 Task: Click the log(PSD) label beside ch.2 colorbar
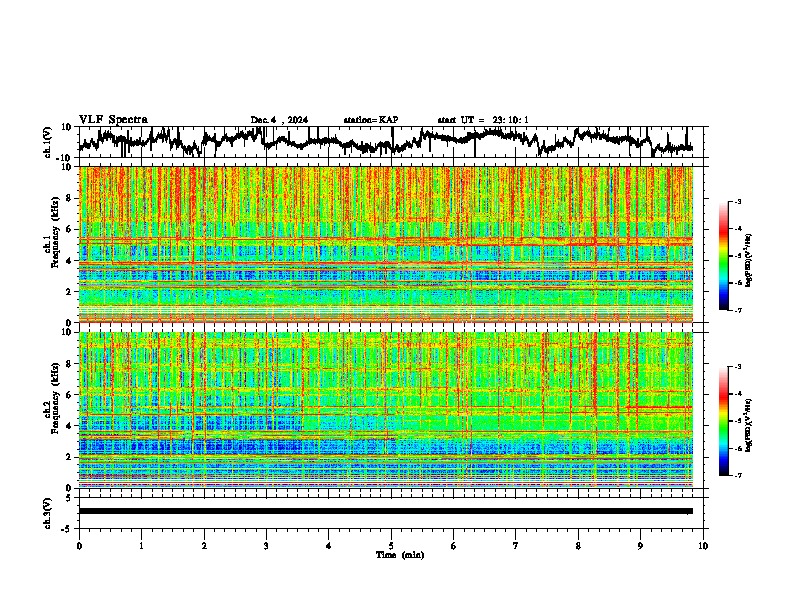749,426
